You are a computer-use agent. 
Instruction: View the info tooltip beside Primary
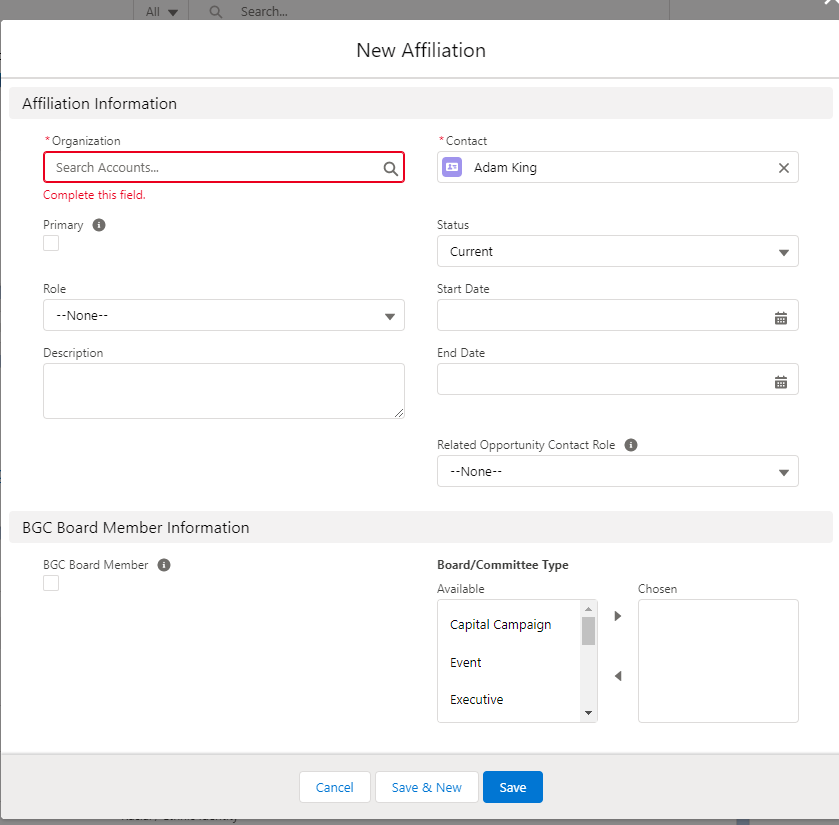tap(98, 225)
